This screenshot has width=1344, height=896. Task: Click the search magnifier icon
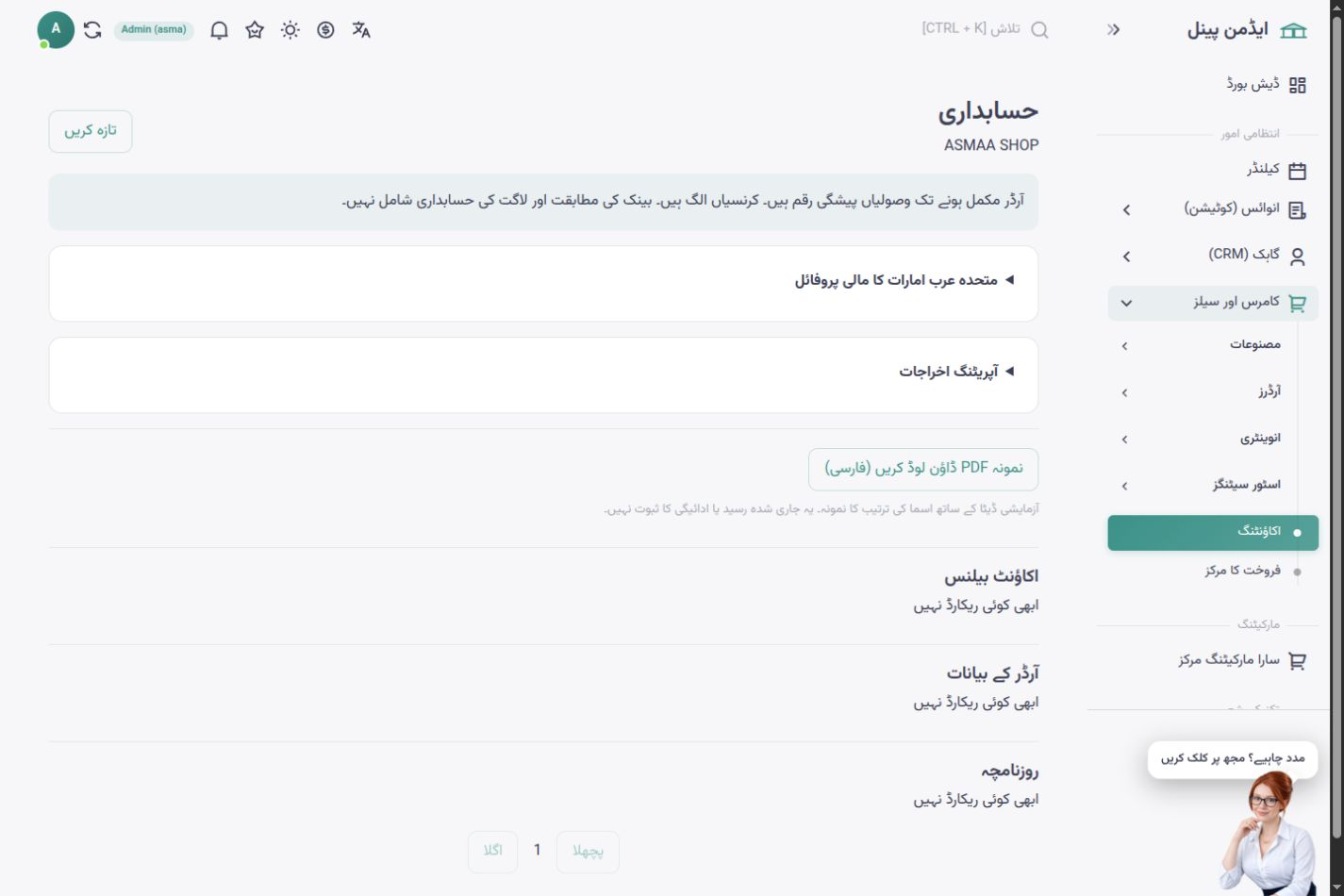coord(1039,30)
